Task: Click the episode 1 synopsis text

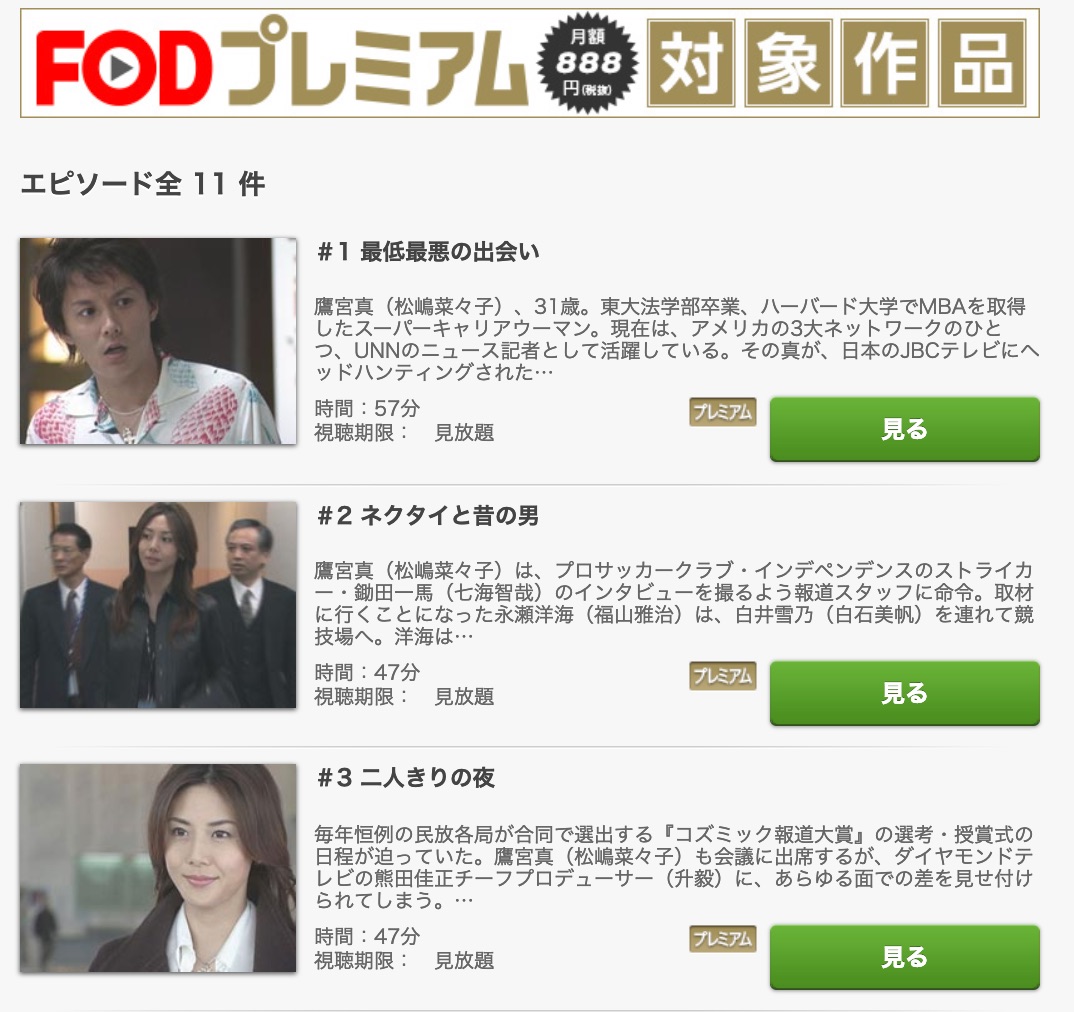Action: pos(677,338)
